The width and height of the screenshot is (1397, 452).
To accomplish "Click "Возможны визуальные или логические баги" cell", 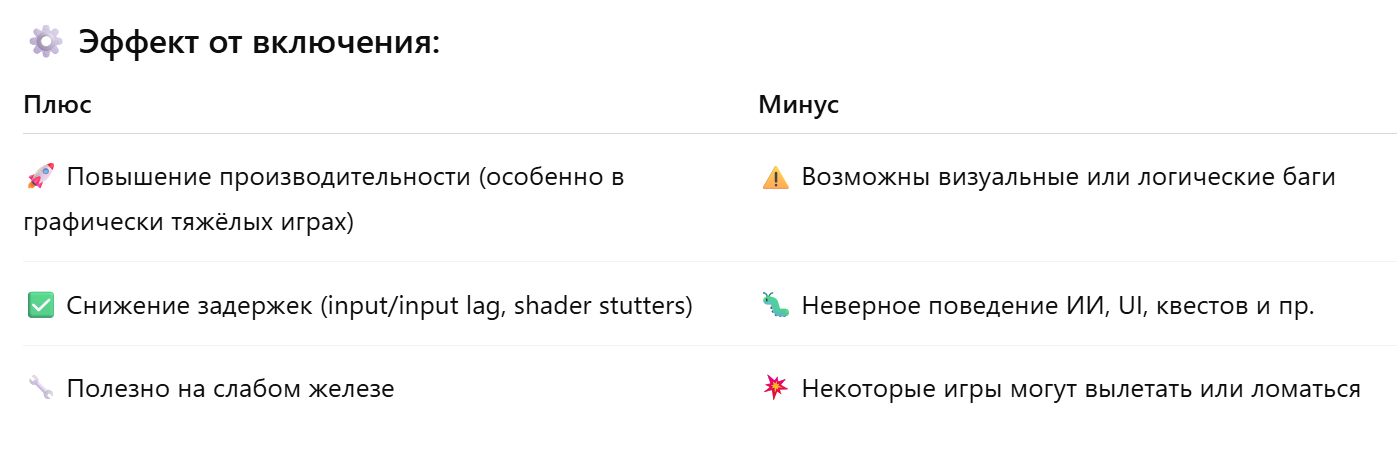I will [x=1068, y=178].
